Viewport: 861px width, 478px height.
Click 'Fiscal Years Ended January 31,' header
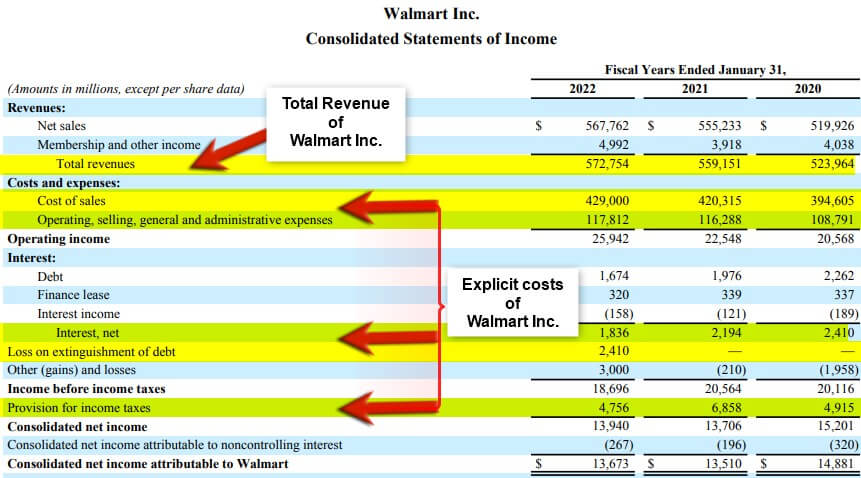click(695, 70)
